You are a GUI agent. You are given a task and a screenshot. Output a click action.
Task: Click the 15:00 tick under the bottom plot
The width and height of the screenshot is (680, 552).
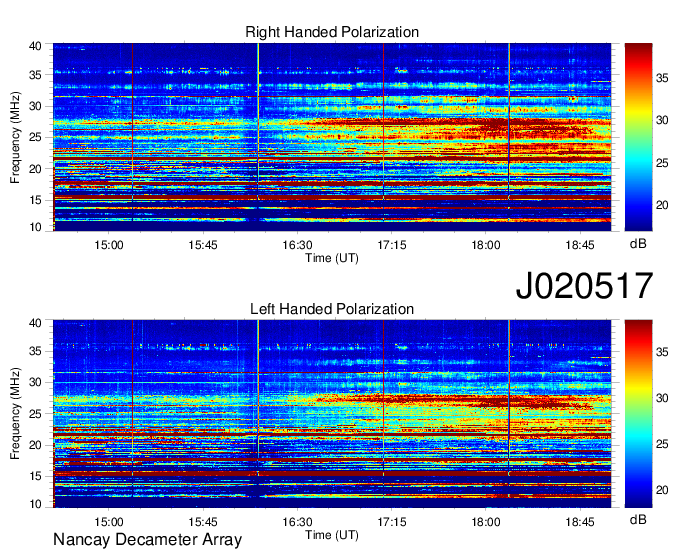pos(108,522)
